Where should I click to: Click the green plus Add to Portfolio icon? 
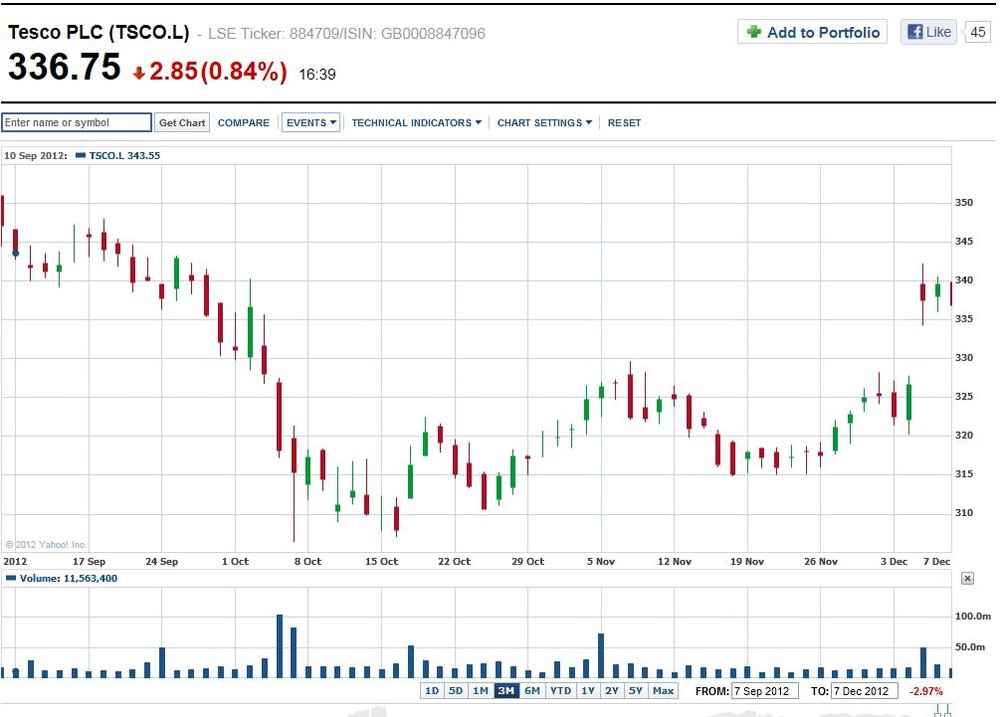tap(754, 32)
